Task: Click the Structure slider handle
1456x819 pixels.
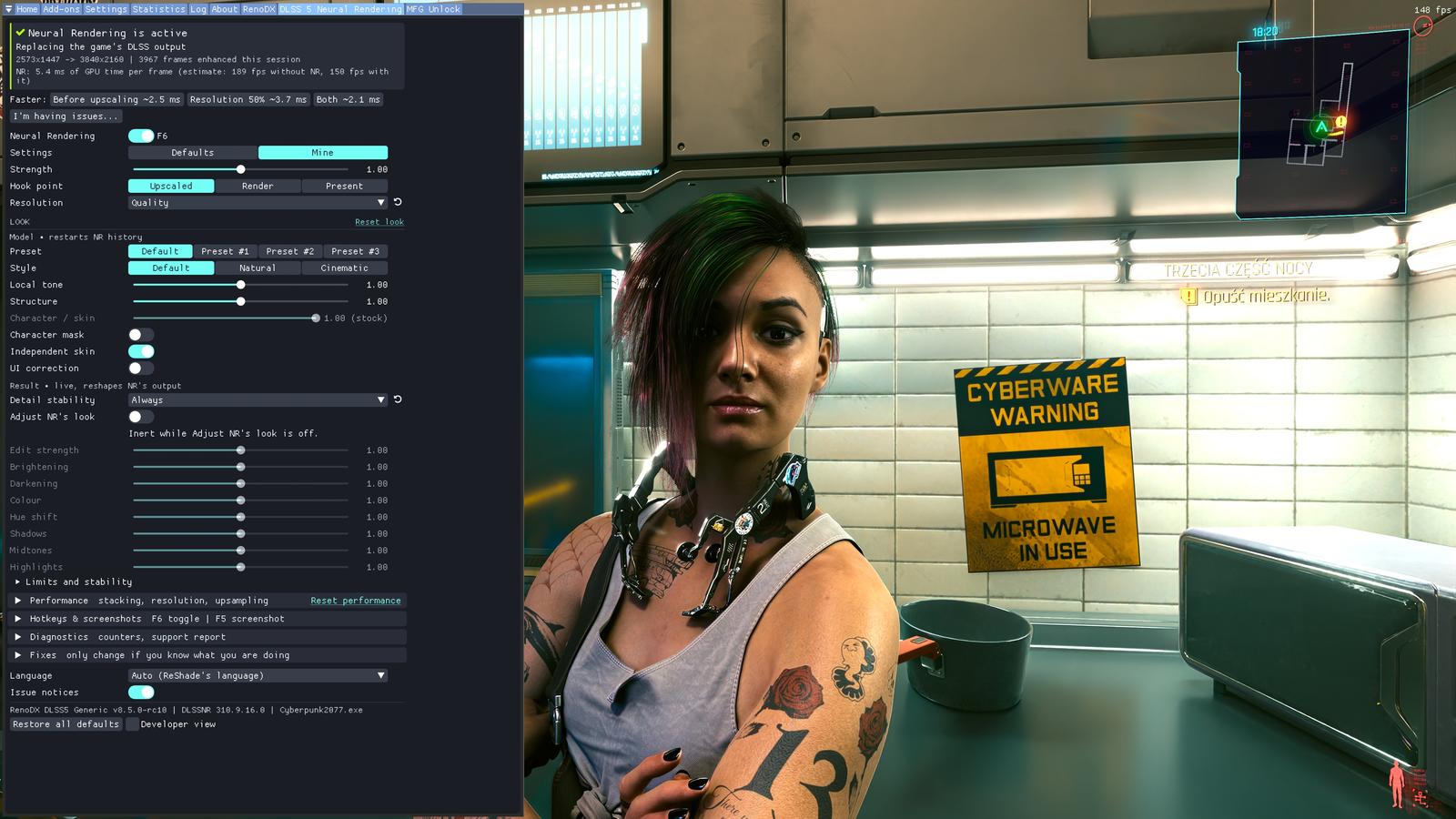Action: pyautogui.click(x=241, y=301)
